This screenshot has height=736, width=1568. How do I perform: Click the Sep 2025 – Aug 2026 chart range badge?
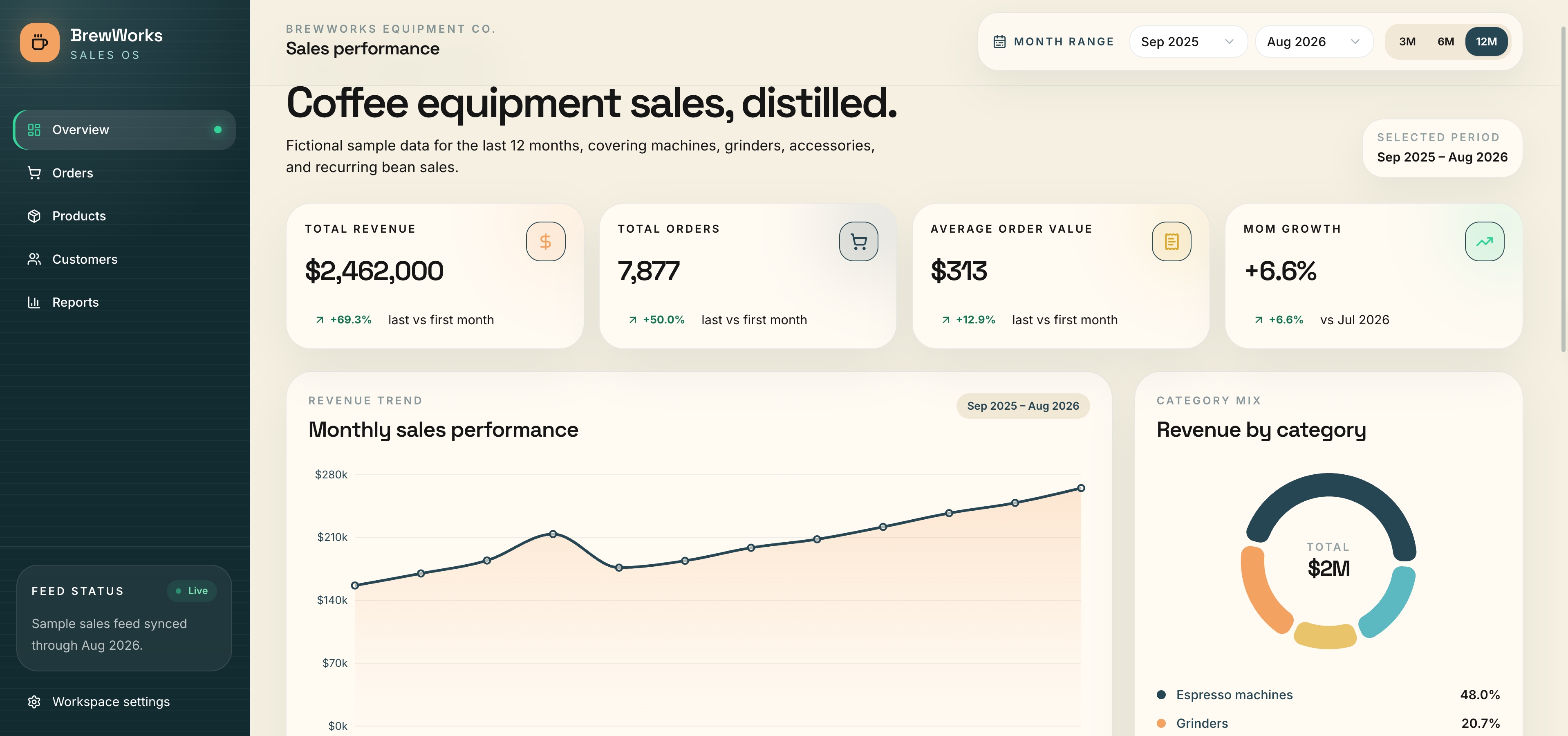1023,406
